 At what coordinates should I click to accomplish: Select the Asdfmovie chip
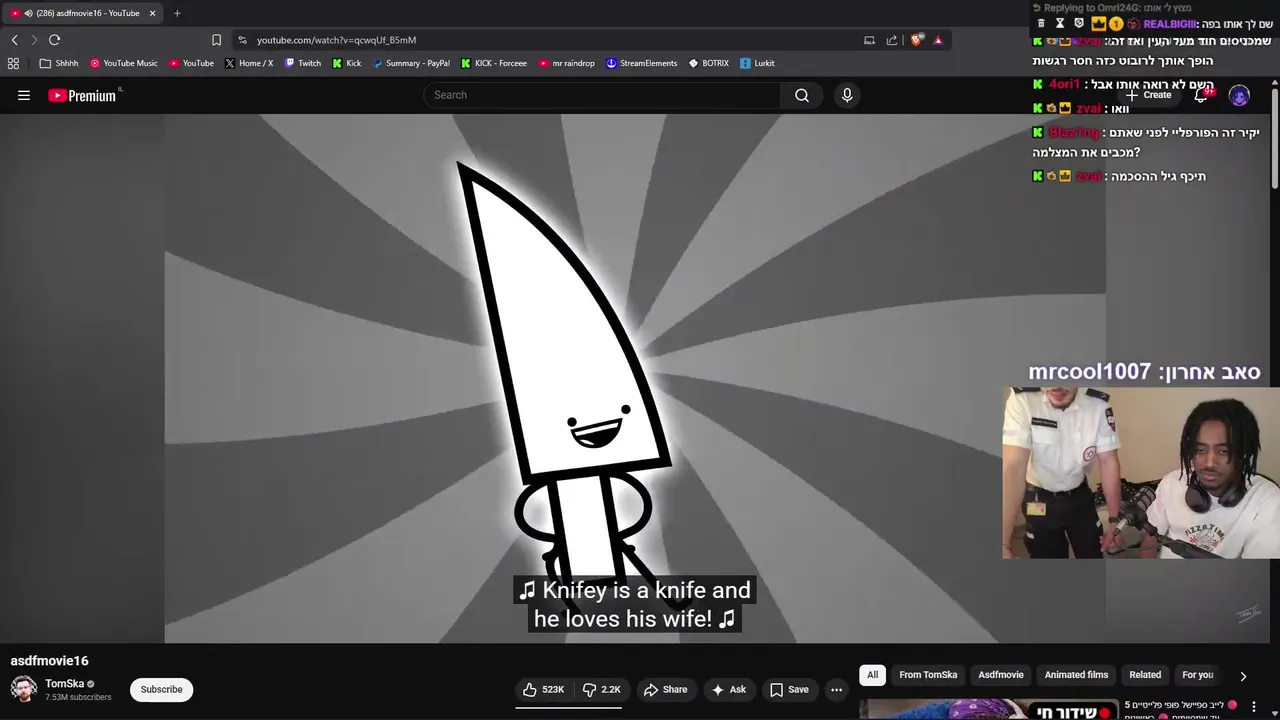[x=1001, y=675]
